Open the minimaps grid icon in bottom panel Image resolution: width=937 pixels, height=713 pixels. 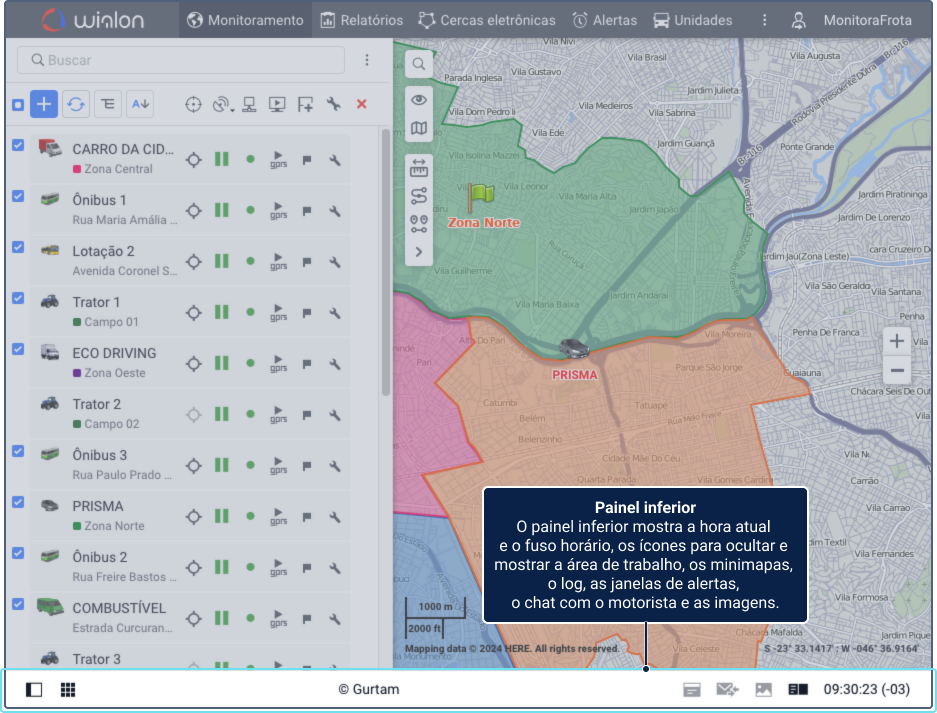pos(68,690)
